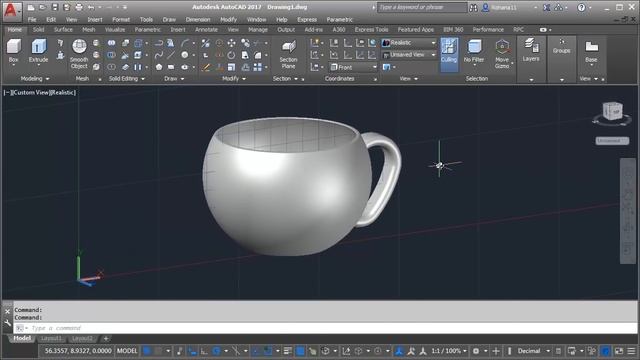The width and height of the screenshot is (640, 360).
Task: Open the Section Plane tool
Action: click(288, 54)
